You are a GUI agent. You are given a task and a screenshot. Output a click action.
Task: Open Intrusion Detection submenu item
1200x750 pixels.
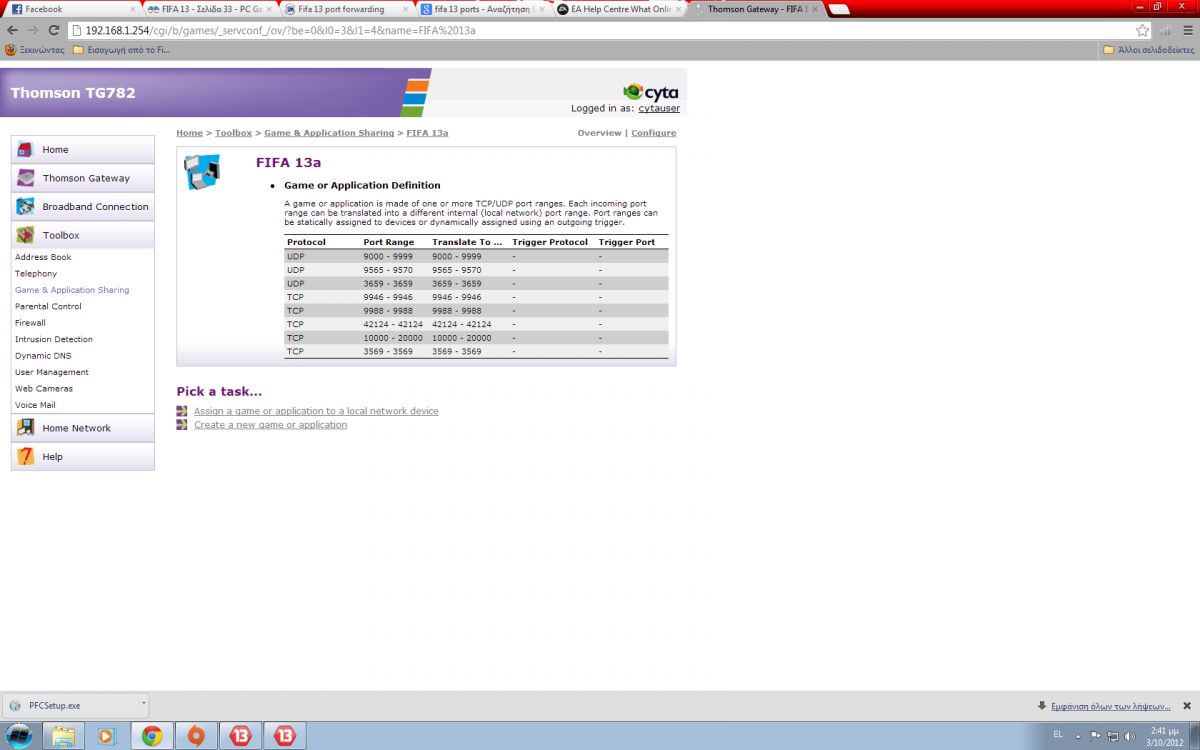coord(54,339)
